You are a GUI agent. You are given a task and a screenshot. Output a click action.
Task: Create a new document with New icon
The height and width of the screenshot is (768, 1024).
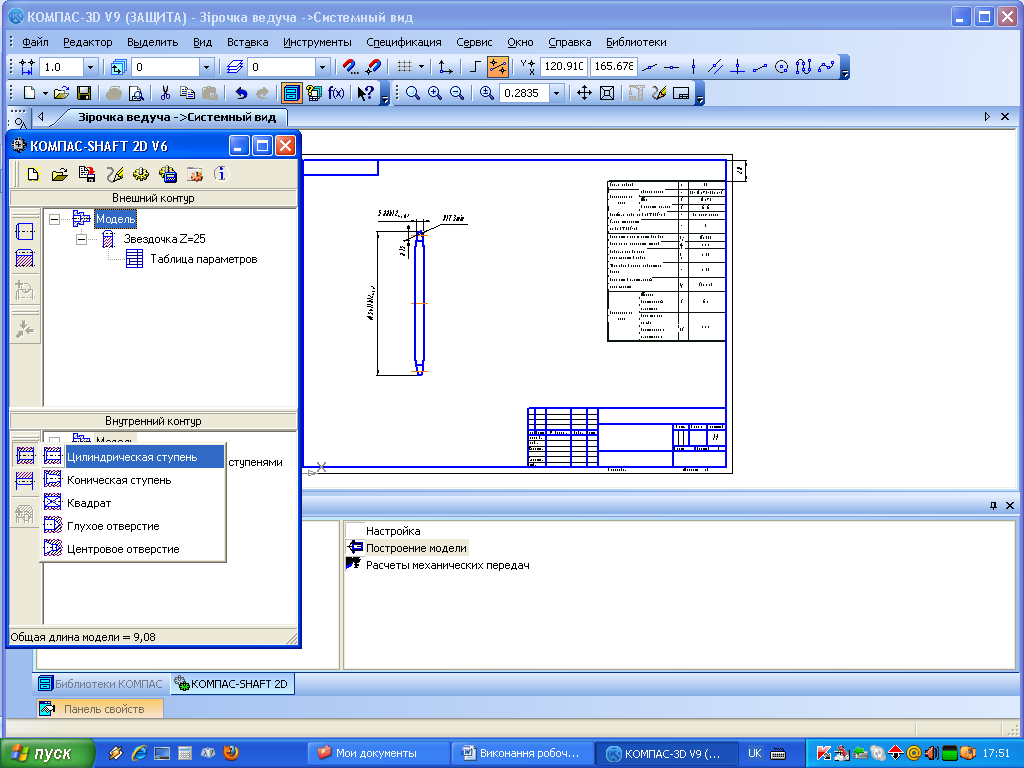pos(29,93)
